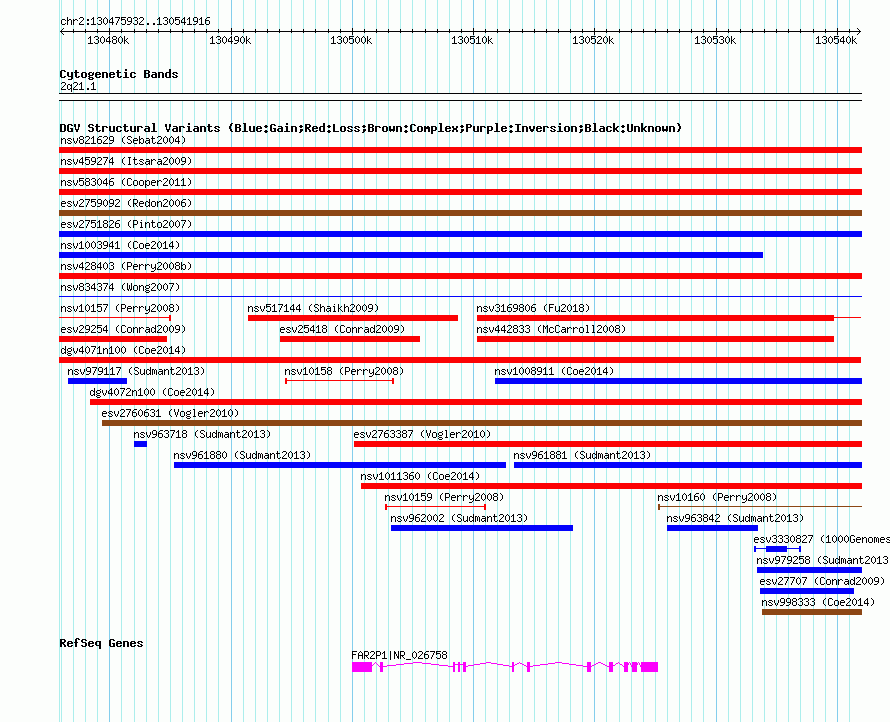
Task: Click the nsv834374 (Wong2007) label
Action: pyautogui.click(x=120, y=287)
